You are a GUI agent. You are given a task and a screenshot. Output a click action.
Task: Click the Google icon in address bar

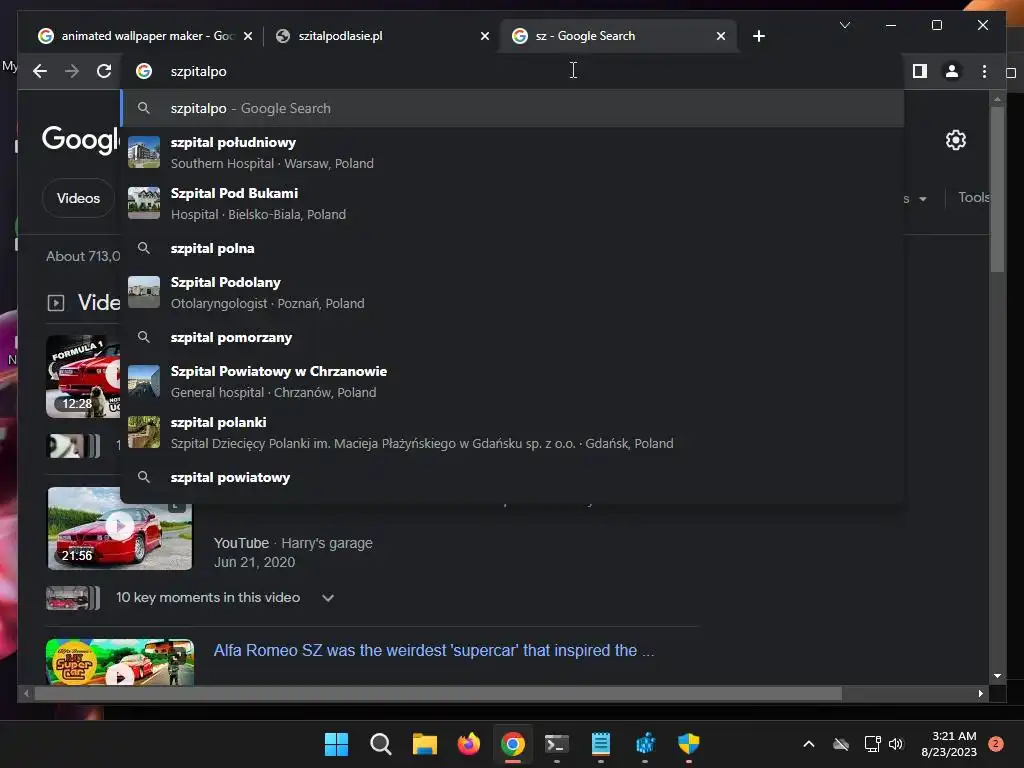click(144, 71)
